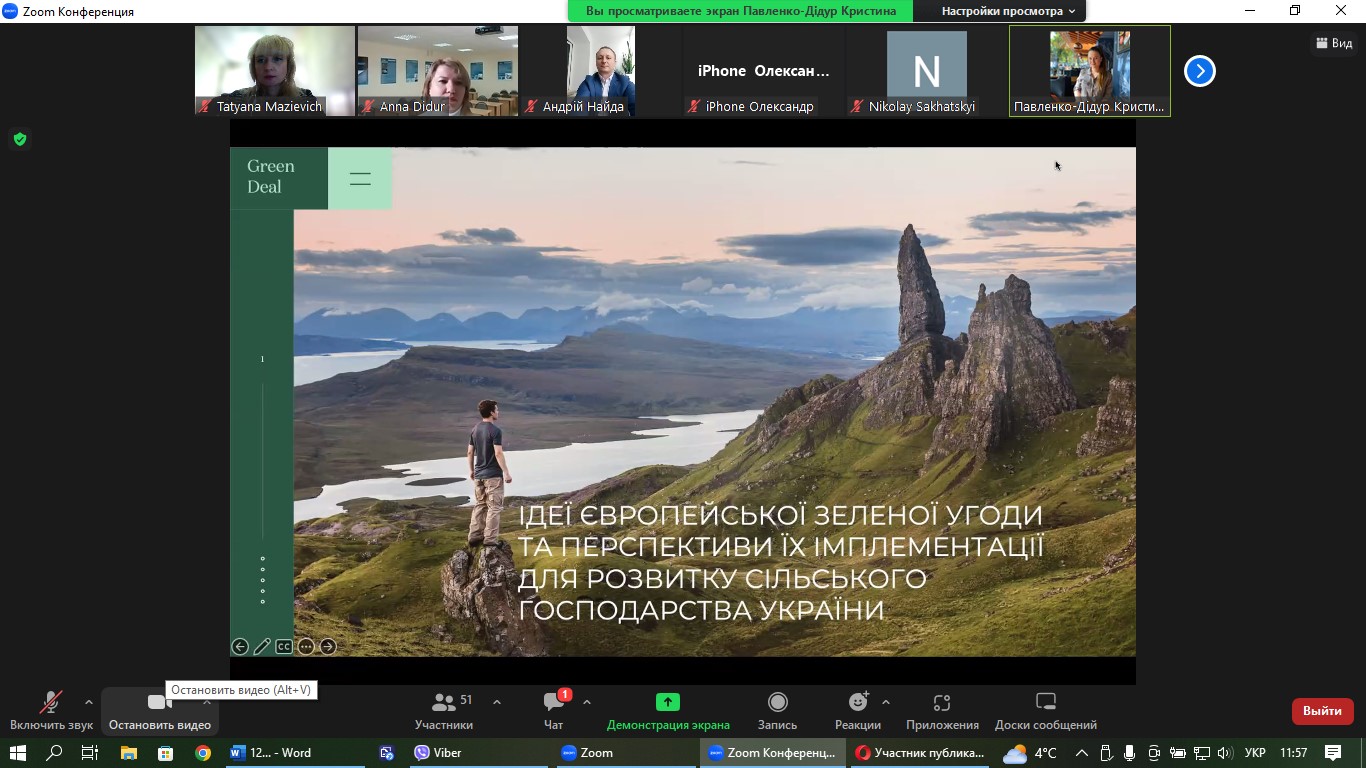This screenshot has height=768, width=1366.
Task: Open Настройки просмотра view options dropdown
Action: point(1008,11)
